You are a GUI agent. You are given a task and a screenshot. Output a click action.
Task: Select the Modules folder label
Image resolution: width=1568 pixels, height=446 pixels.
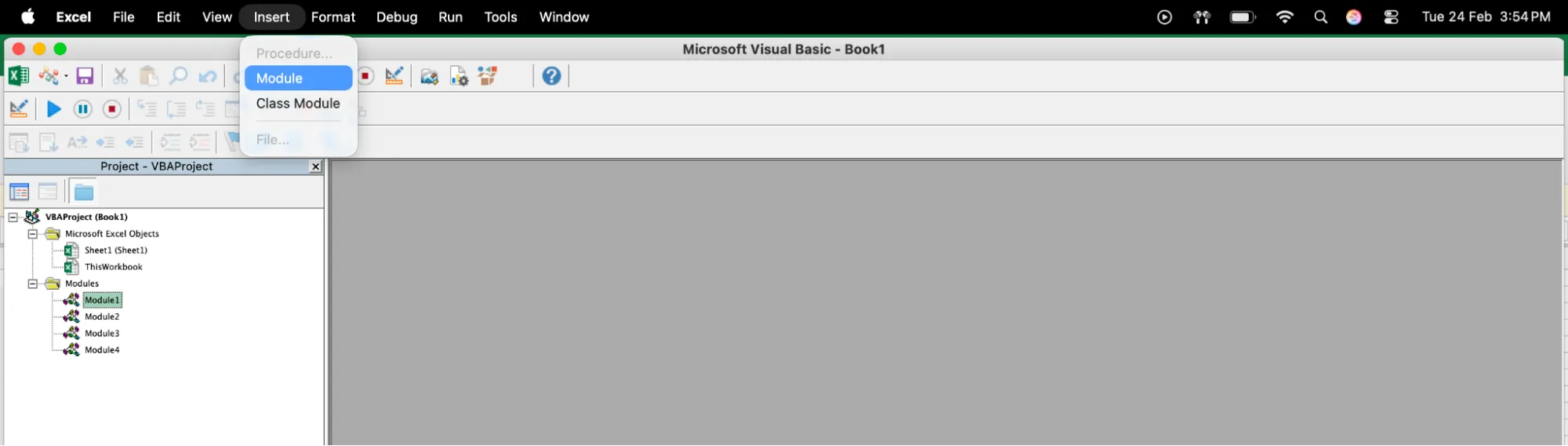(82, 283)
